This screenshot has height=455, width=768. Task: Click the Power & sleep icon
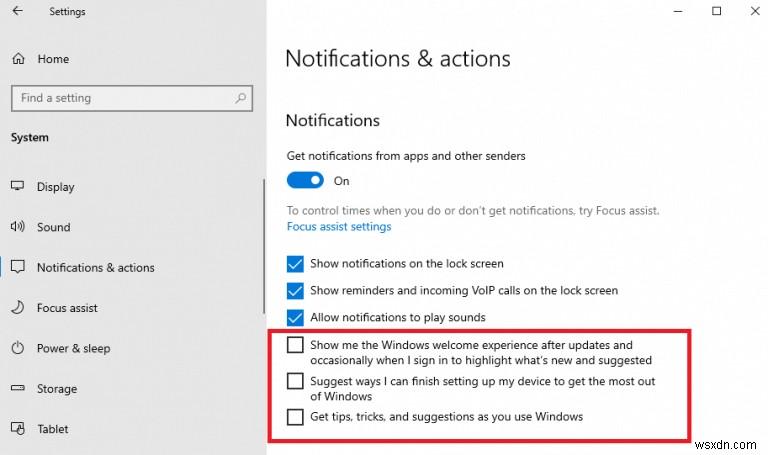[x=18, y=348]
